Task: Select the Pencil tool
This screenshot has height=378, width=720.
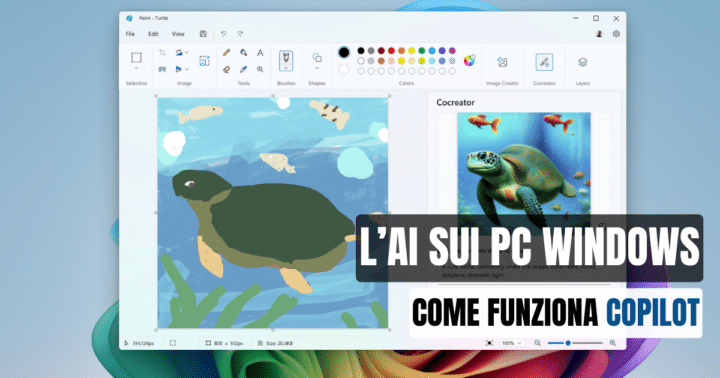Action: point(226,53)
